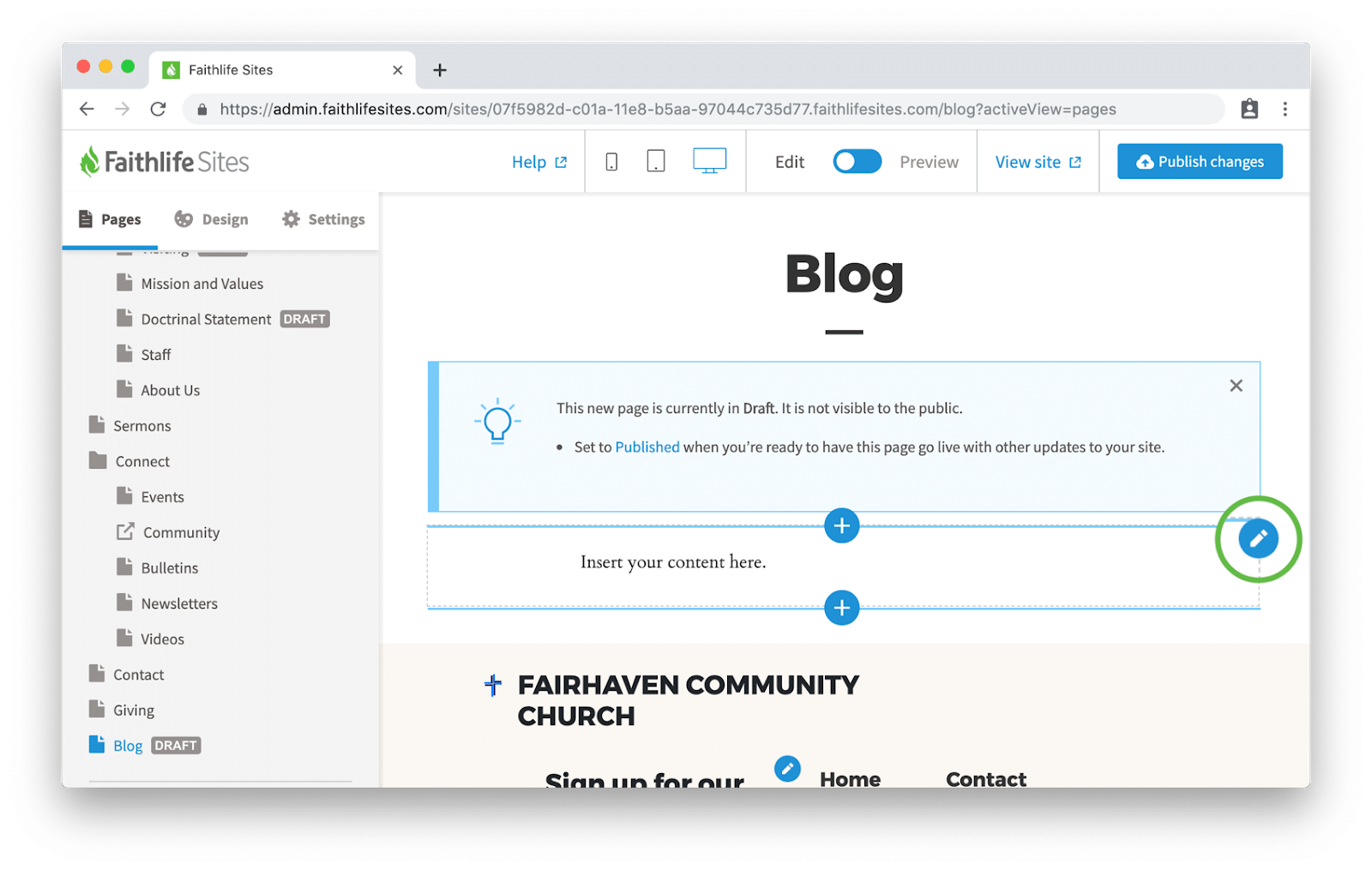Add a section above the content block
The image size is (1372, 870).
click(x=842, y=525)
